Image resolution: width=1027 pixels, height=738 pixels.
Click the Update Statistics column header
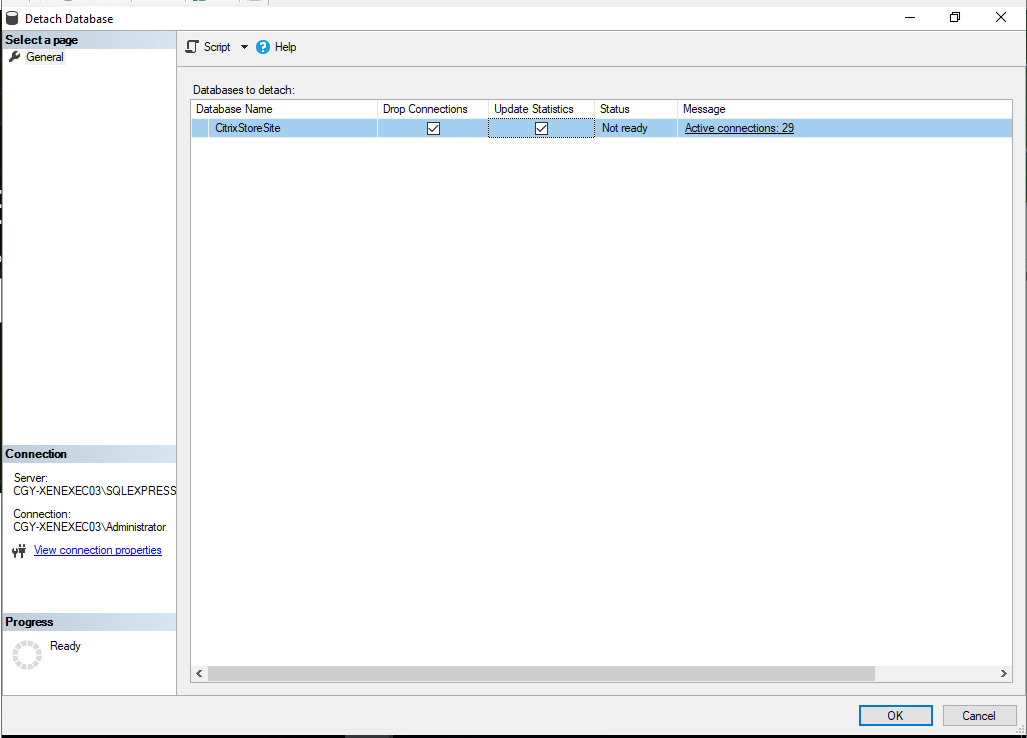click(541, 109)
